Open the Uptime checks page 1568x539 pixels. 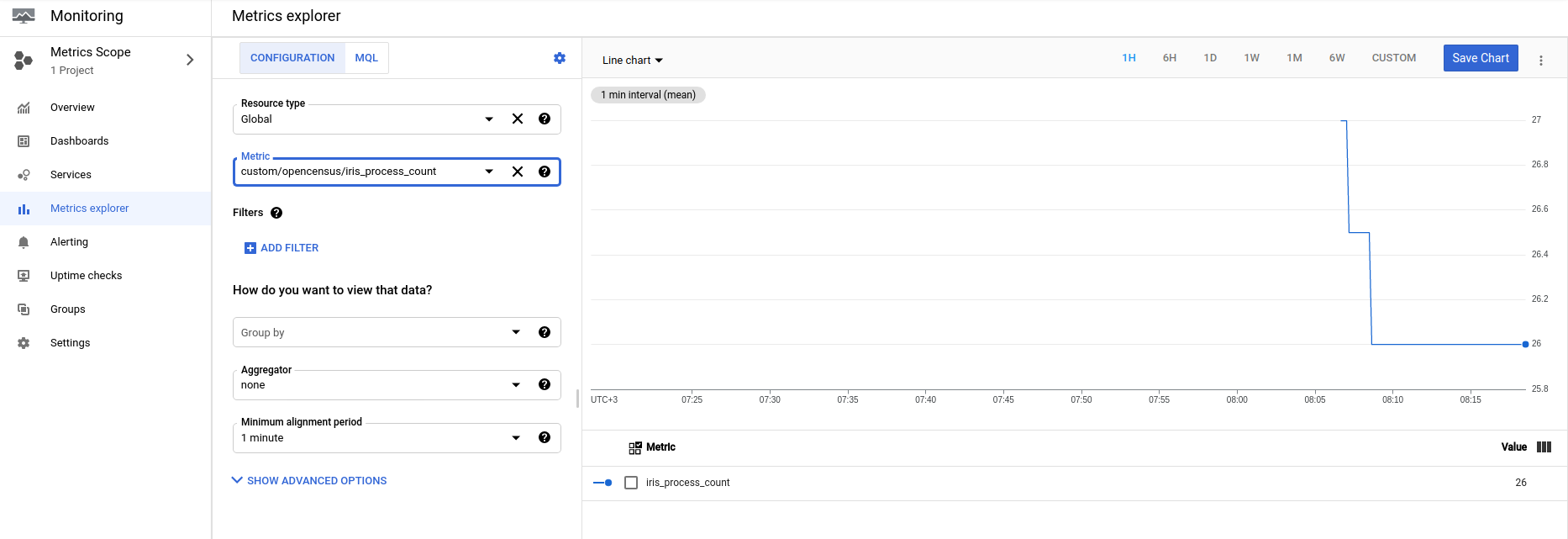pos(86,276)
